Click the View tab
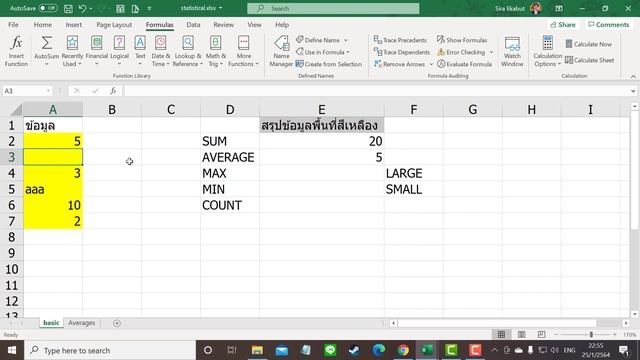Viewport: 640px width, 360px height. pyautogui.click(x=254, y=24)
